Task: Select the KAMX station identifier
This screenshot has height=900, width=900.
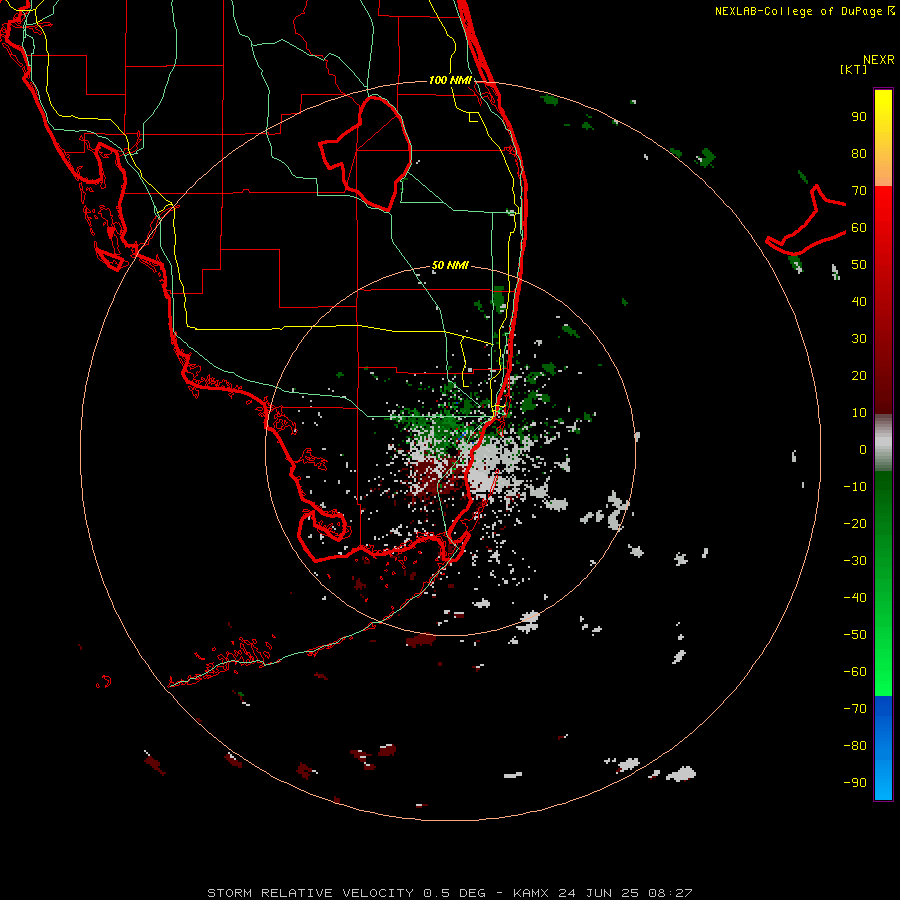Action: (x=532, y=893)
